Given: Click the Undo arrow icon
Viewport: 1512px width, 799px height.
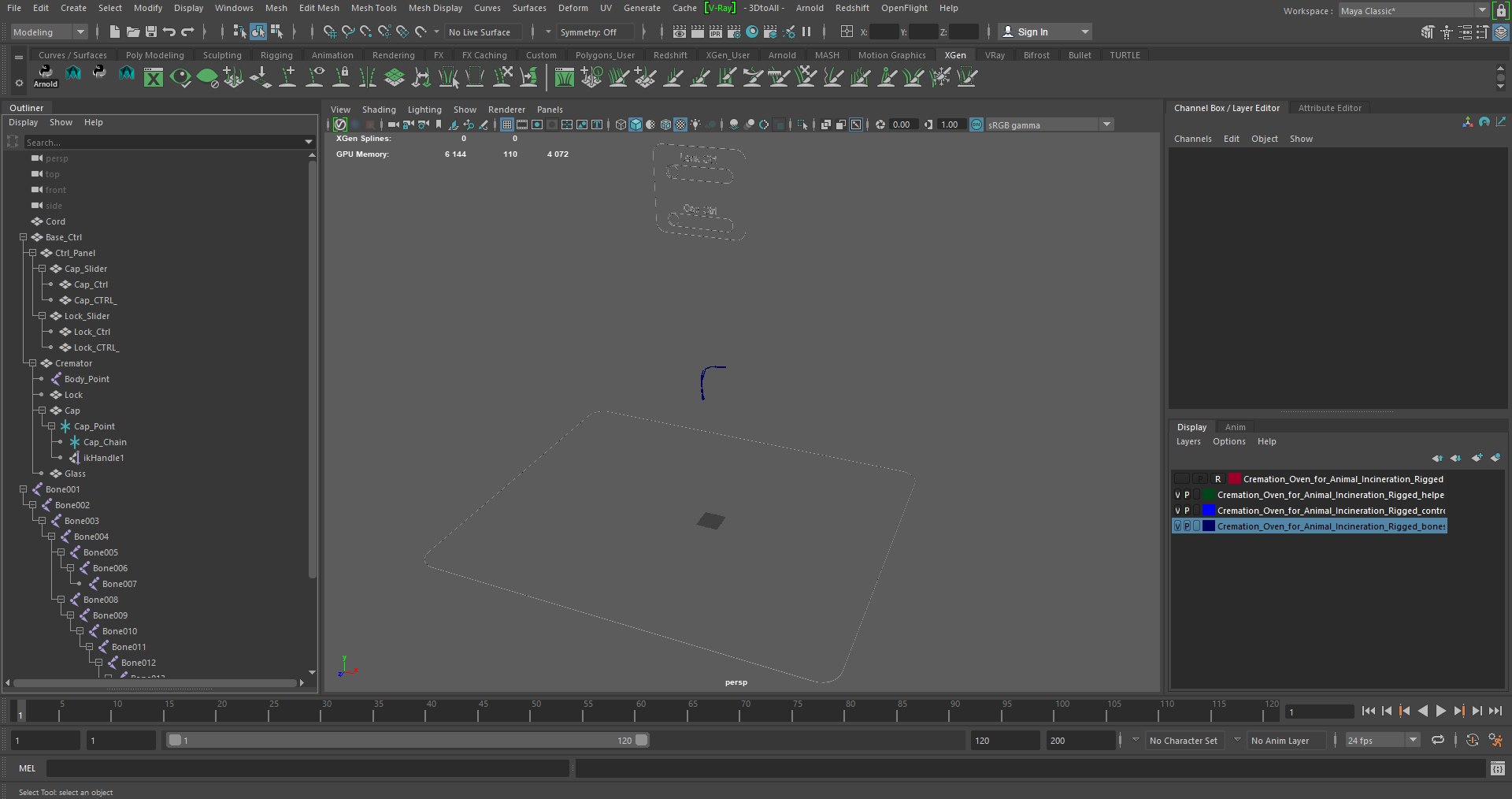Looking at the screenshot, I should [169, 32].
